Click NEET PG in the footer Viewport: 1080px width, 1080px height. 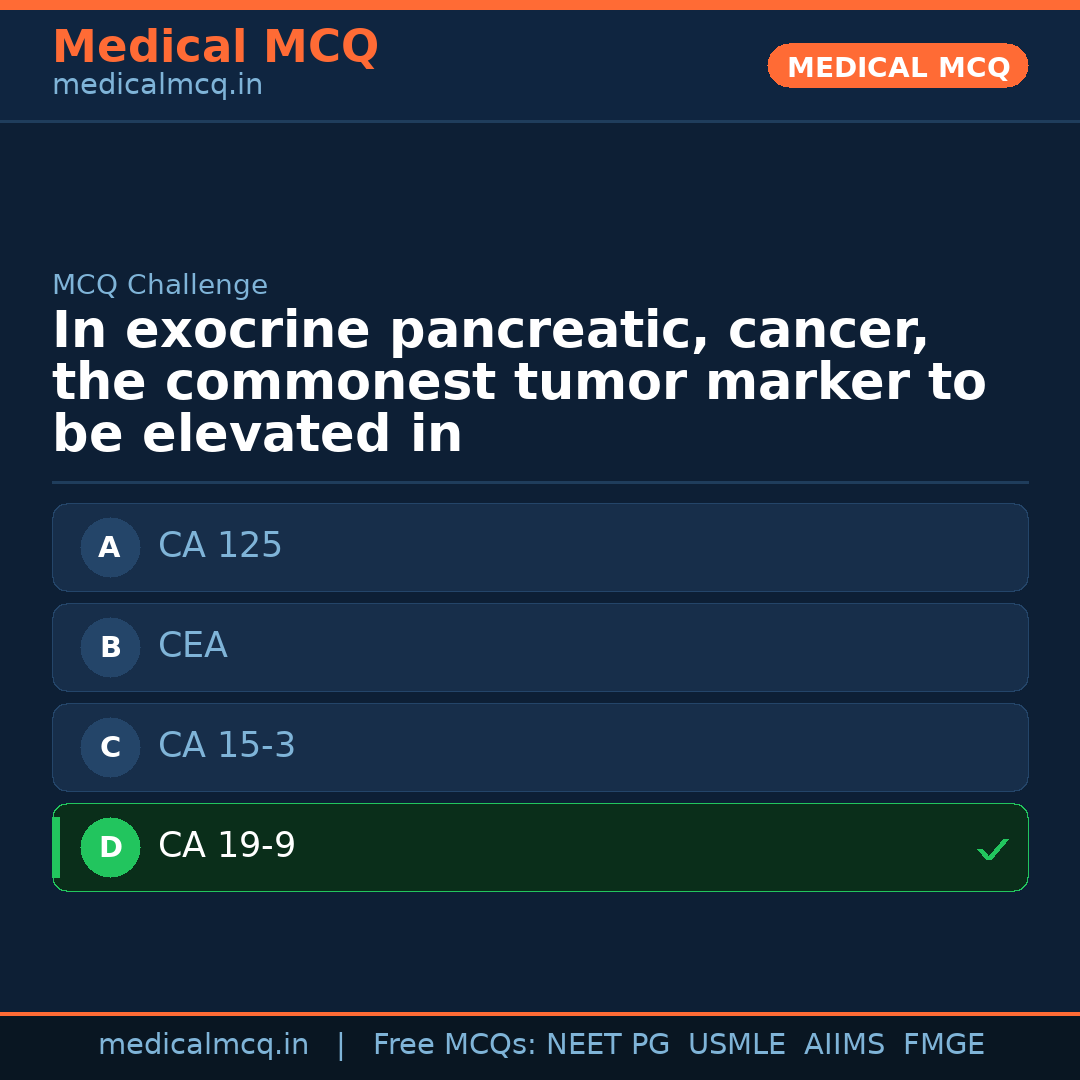[608, 1045]
